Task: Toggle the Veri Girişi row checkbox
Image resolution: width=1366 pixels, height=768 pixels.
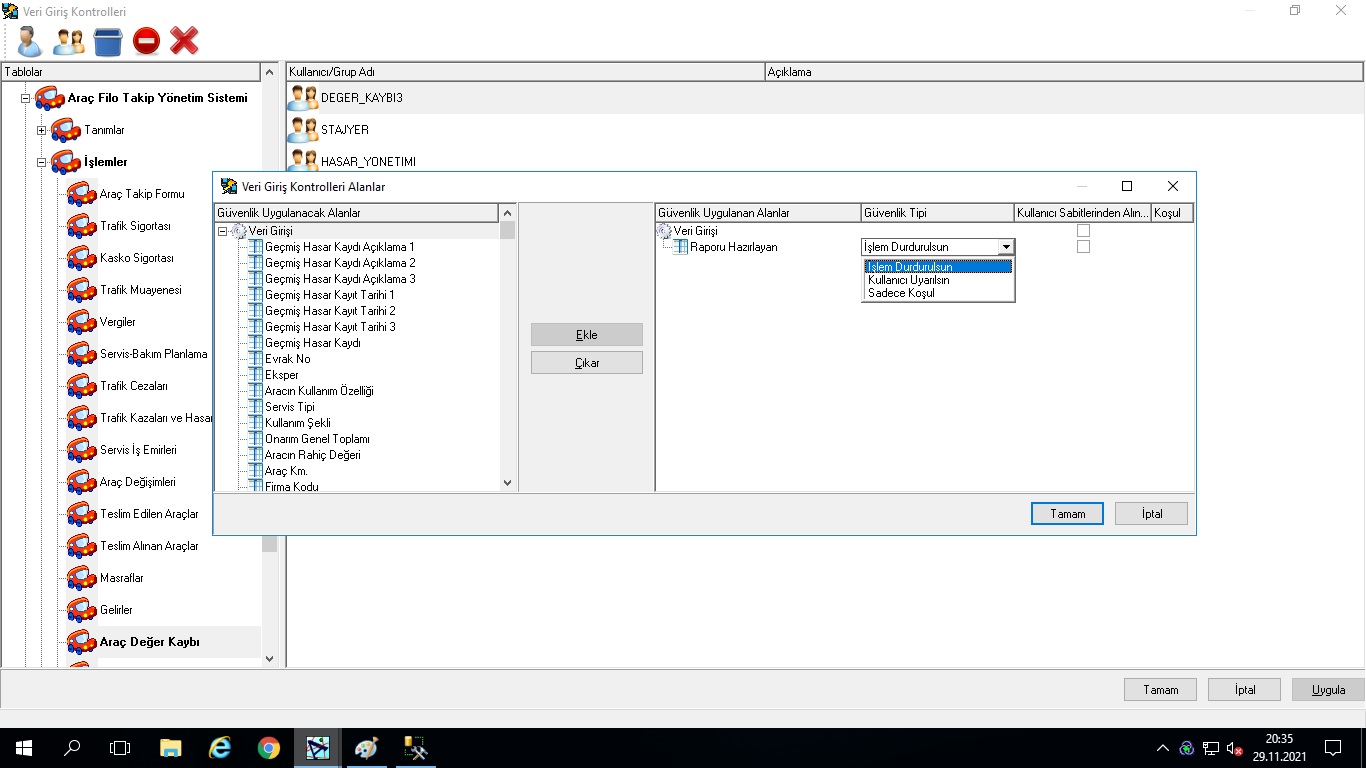Action: [1083, 231]
